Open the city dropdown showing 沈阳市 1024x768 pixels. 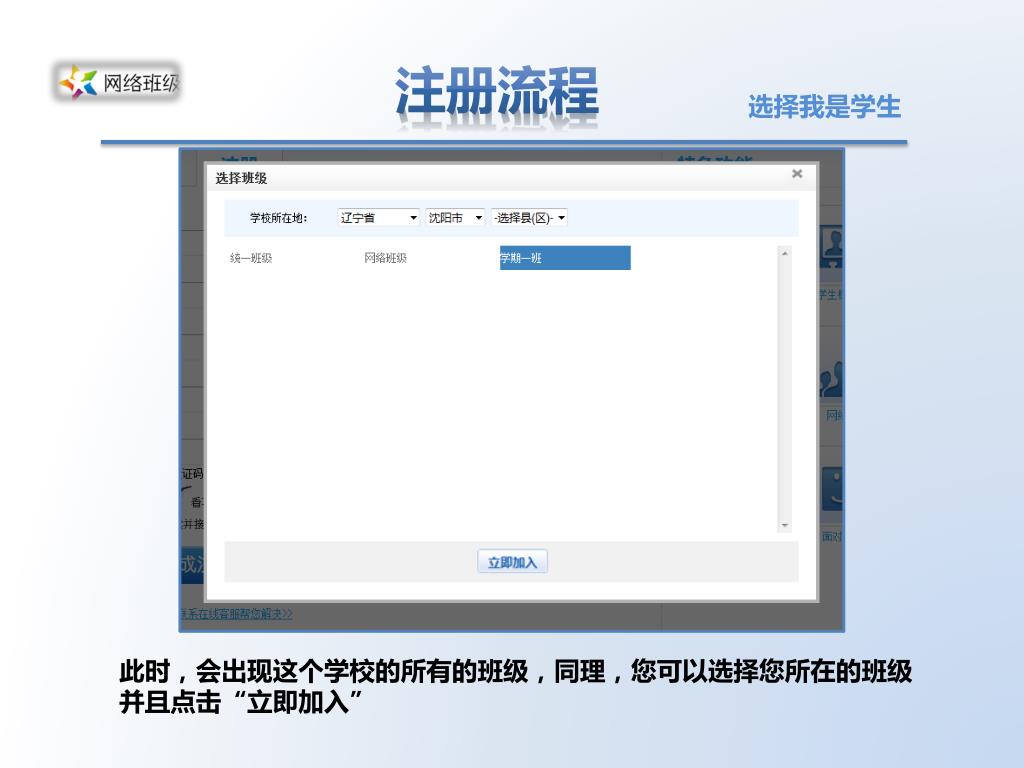click(455, 218)
